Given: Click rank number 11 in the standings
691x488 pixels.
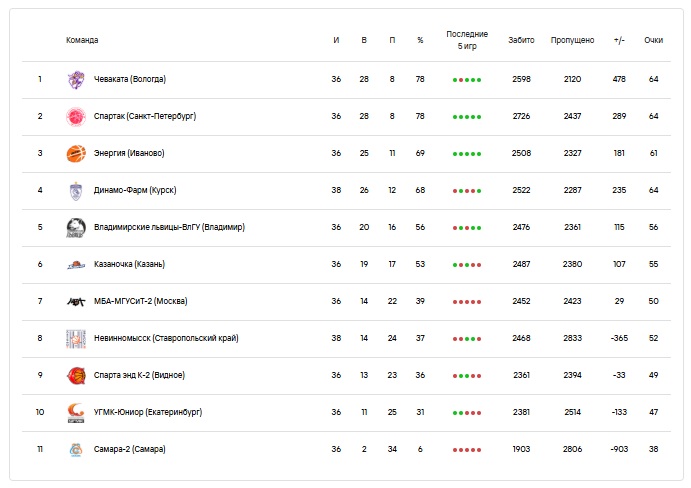Looking at the screenshot, I should (x=40, y=450).
